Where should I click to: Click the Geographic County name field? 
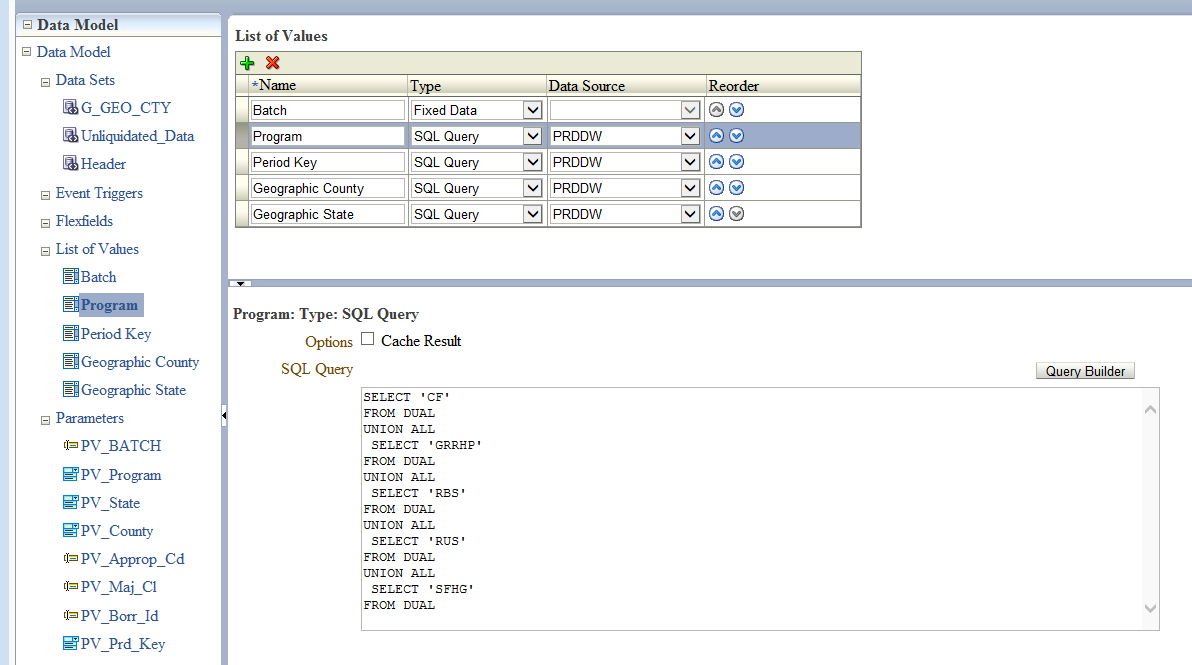point(328,188)
